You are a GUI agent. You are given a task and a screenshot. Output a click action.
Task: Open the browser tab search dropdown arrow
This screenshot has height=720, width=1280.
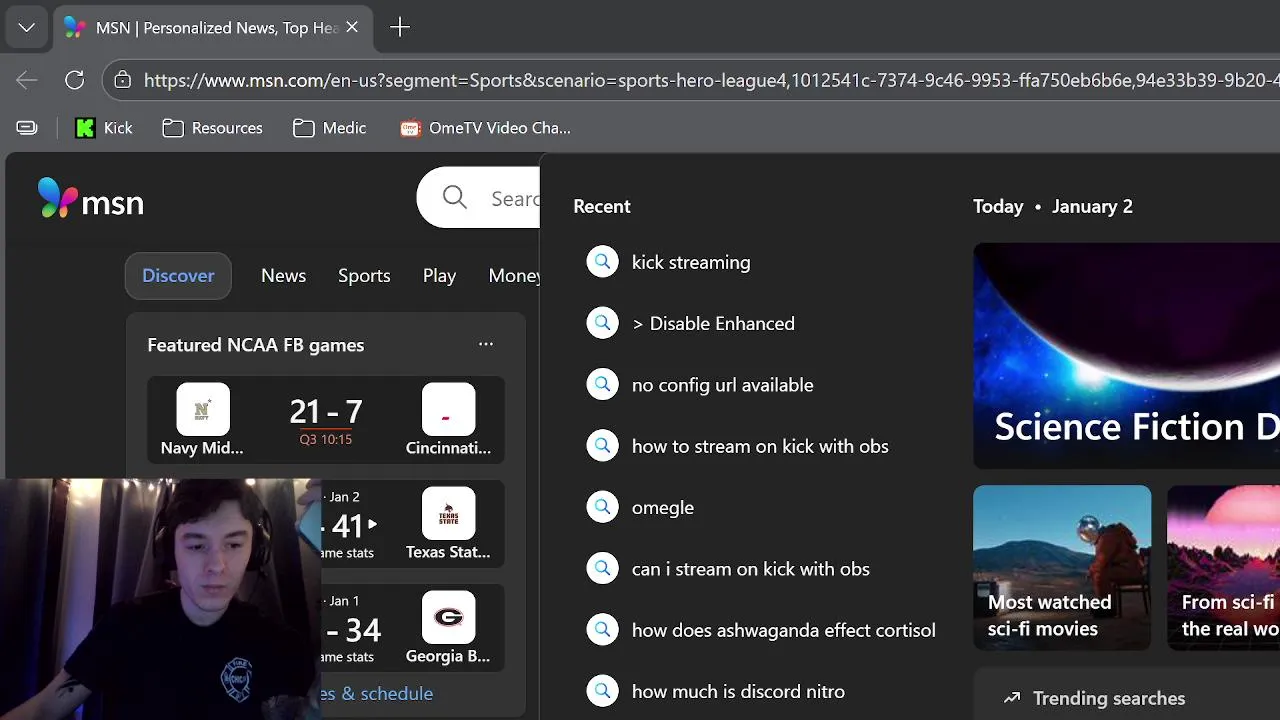(27, 28)
